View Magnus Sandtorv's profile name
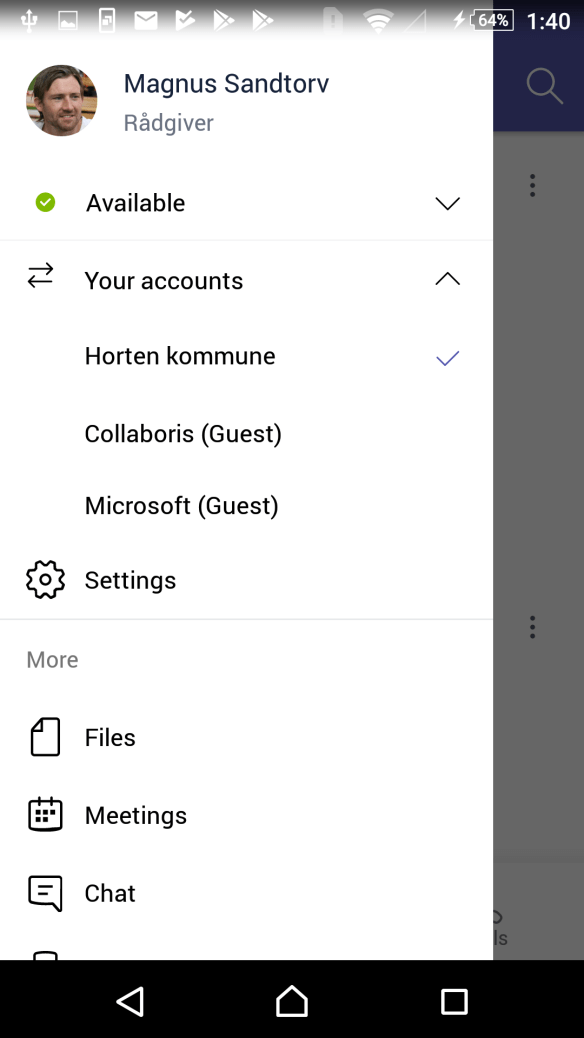This screenshot has width=584, height=1038. [226, 84]
